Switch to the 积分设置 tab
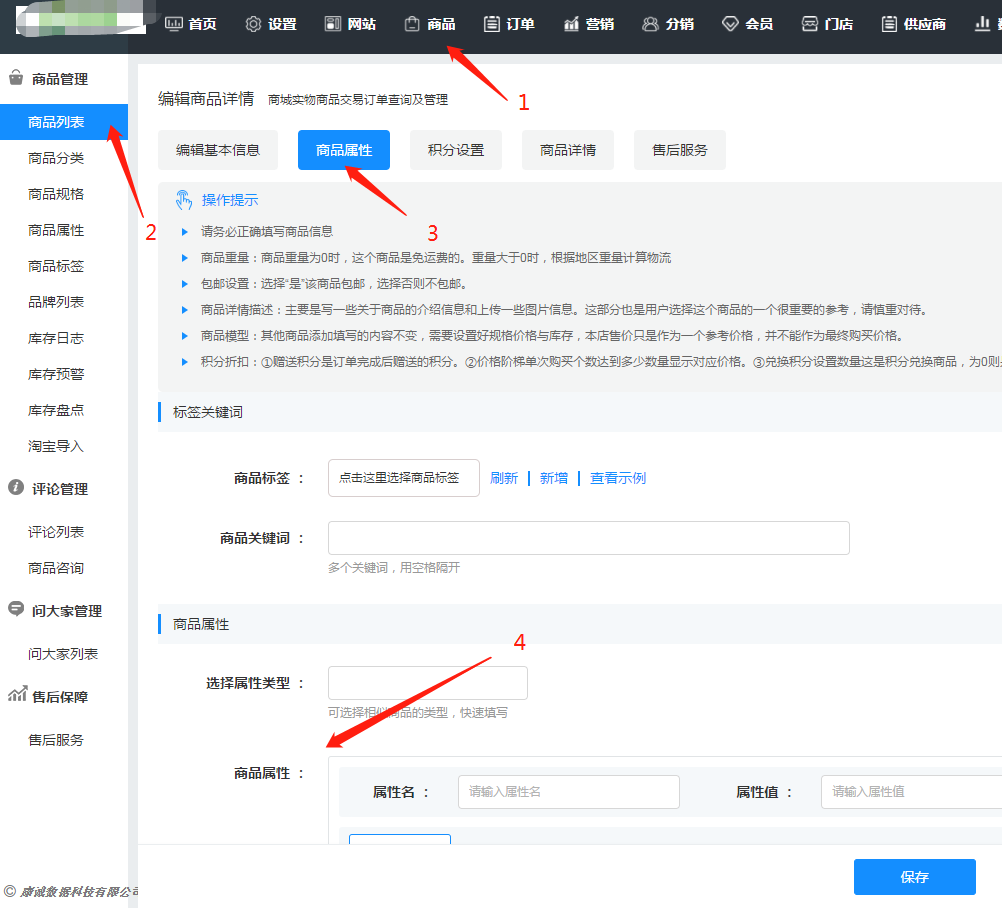This screenshot has height=908, width=1002. [x=455, y=150]
